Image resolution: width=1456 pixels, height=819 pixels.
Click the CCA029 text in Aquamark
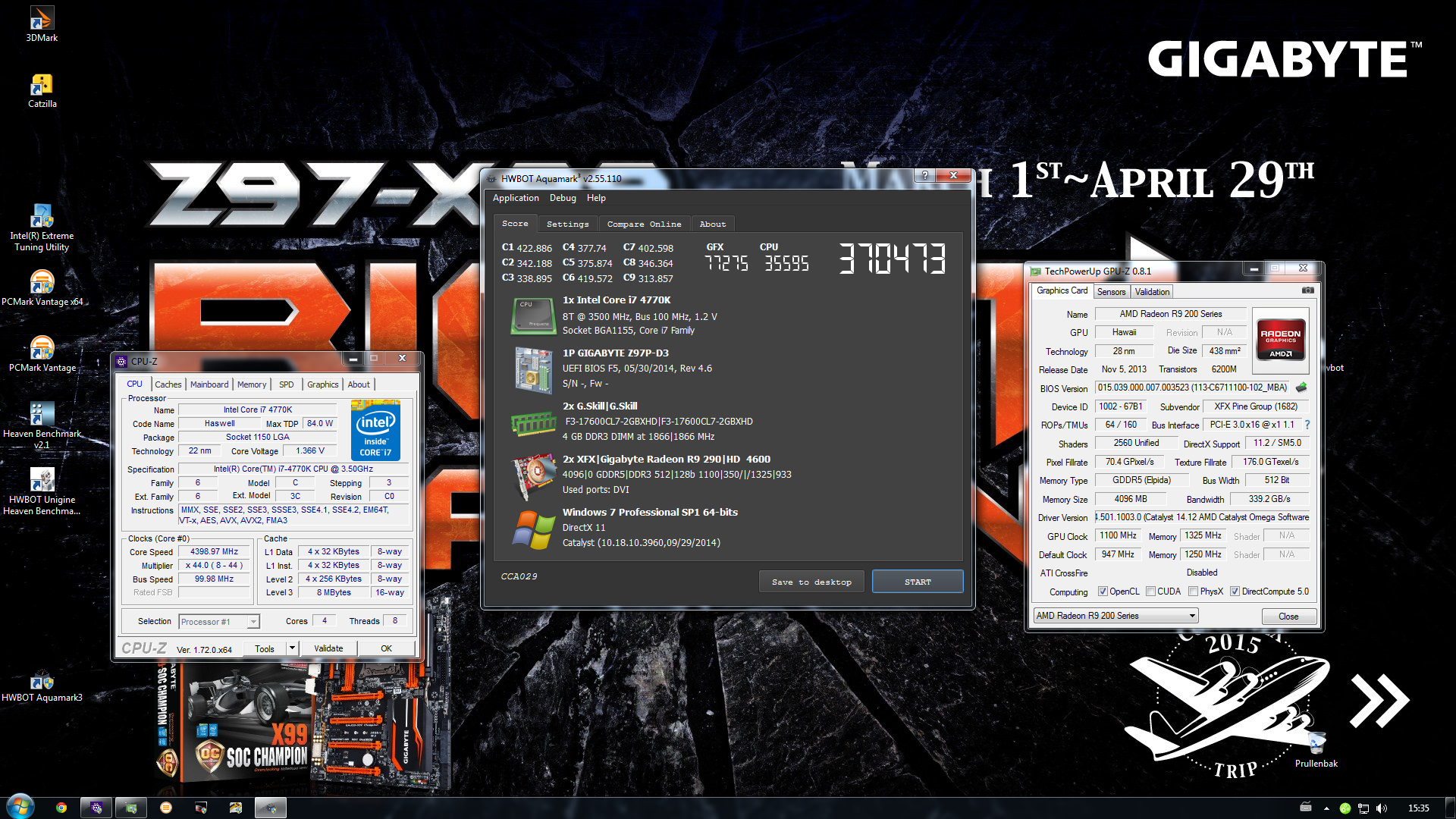tap(519, 576)
